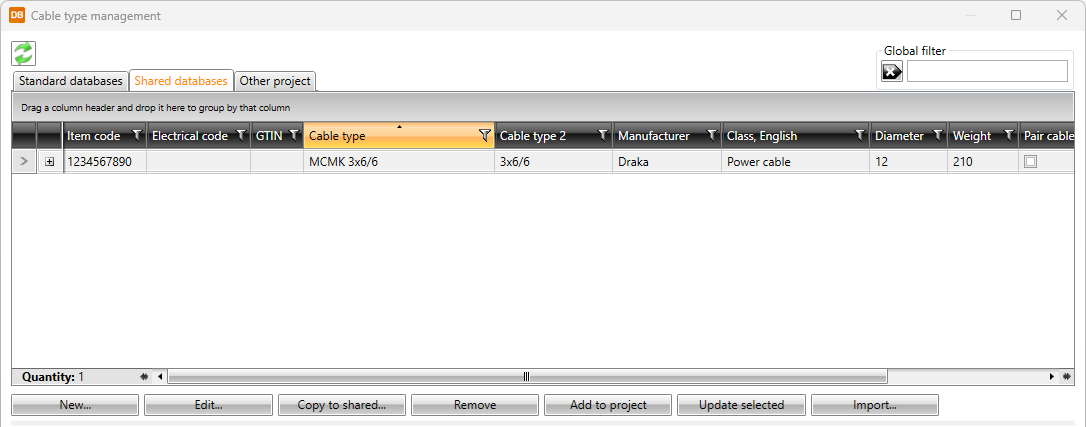Click the Manufacturer column filter icon
Screen dimensions: 1086x427
711,136
